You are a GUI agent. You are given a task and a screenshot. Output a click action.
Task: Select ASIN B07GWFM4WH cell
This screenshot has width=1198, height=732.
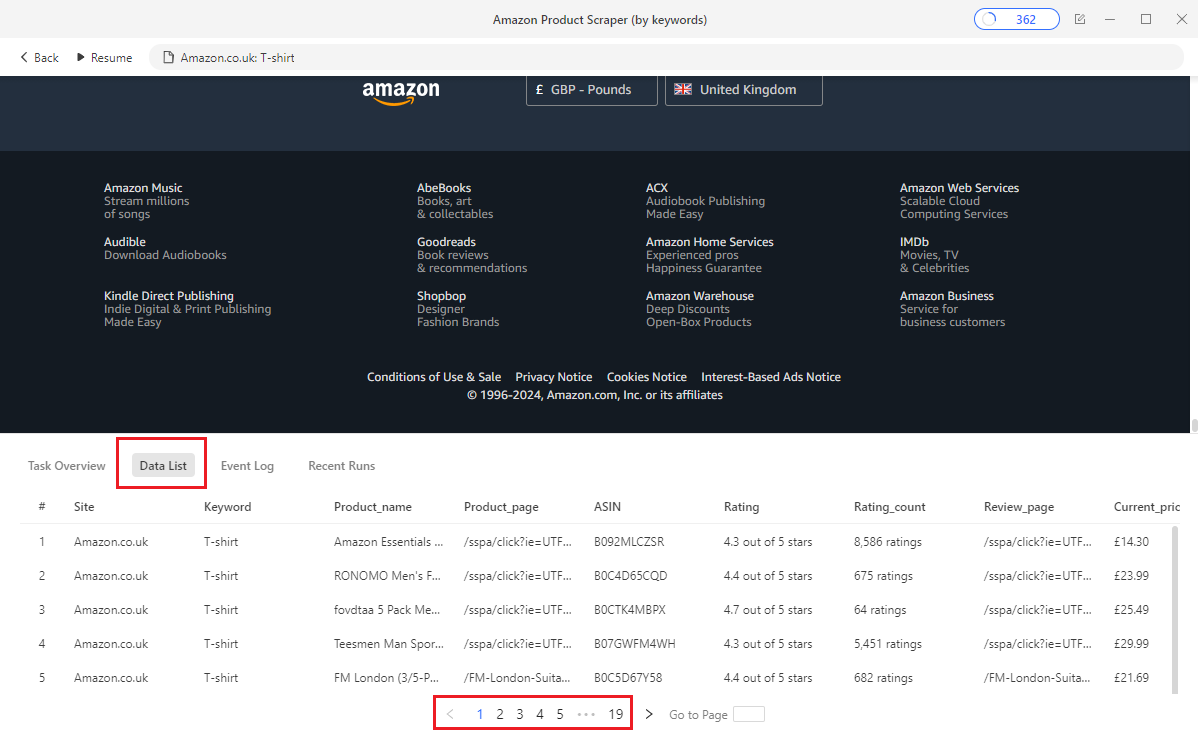[635, 644]
